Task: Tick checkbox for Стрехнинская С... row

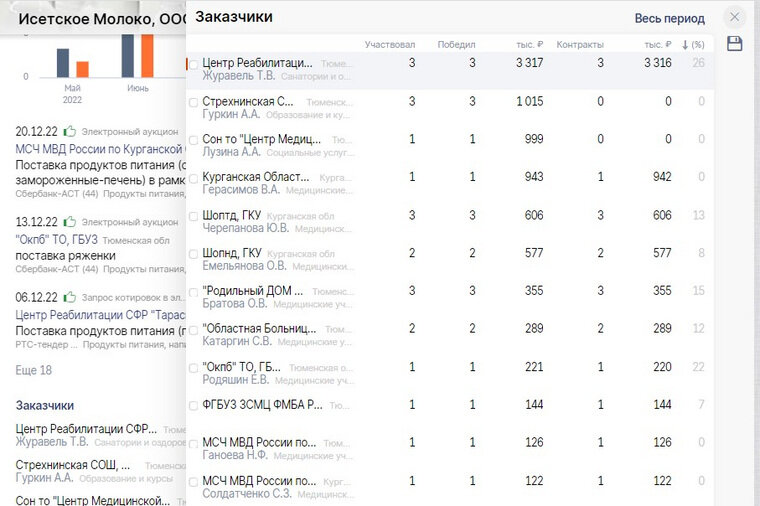Action: tap(193, 102)
